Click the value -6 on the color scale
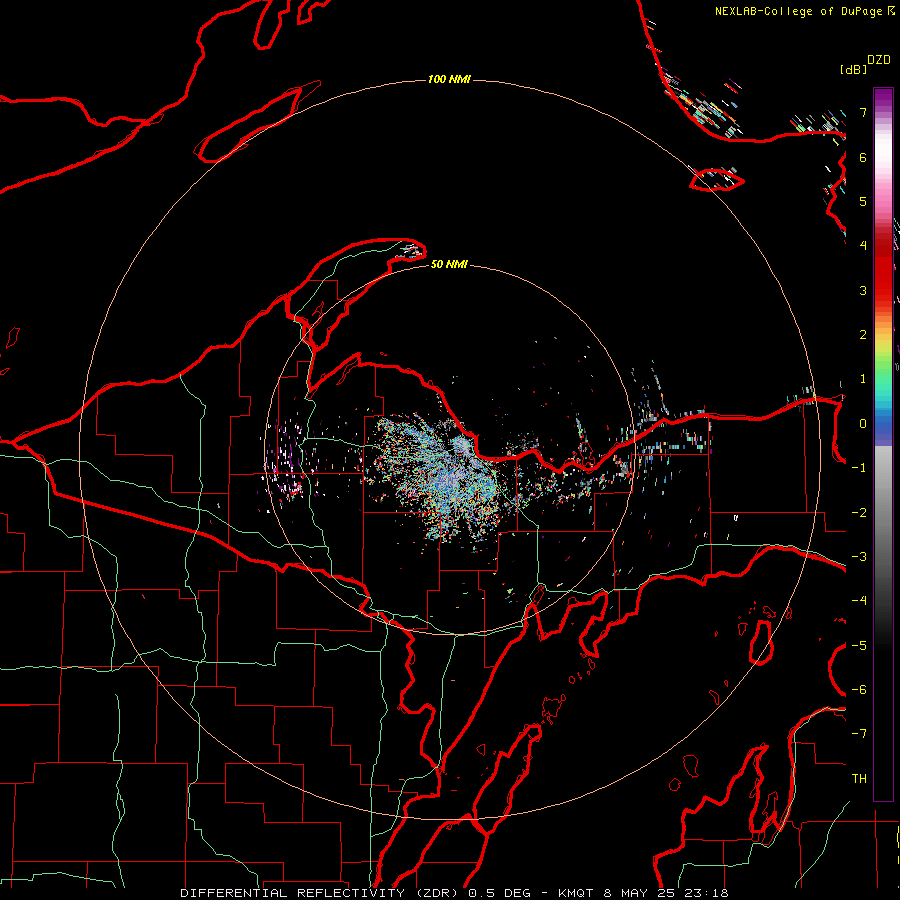The width and height of the screenshot is (900, 900). 859,690
